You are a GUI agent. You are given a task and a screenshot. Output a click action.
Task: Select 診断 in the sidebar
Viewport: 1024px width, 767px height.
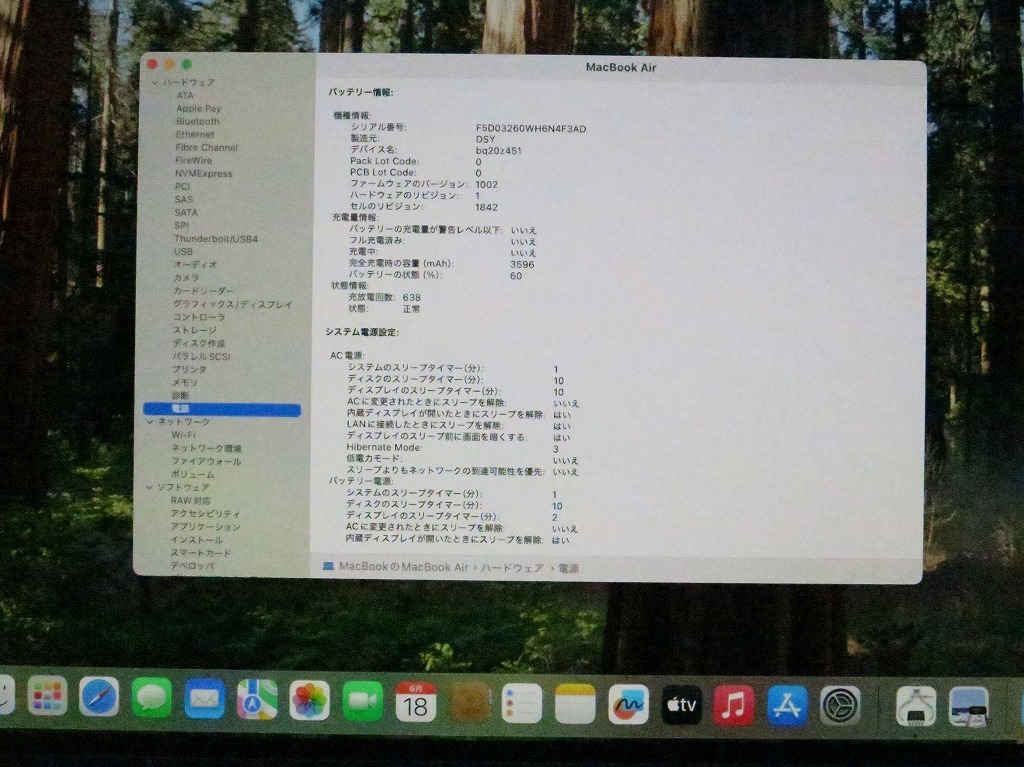tap(180, 395)
